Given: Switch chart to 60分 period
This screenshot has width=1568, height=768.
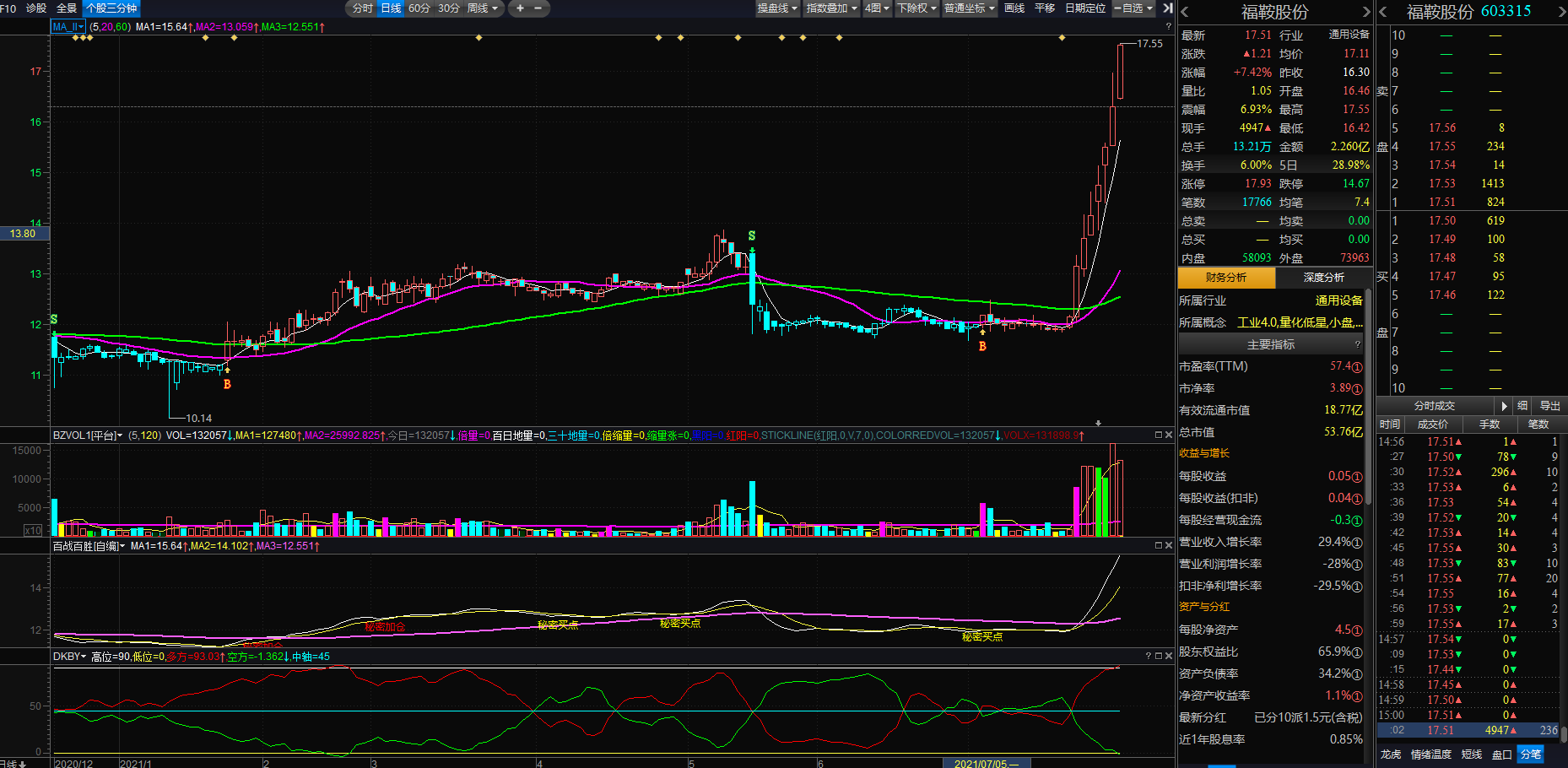Looking at the screenshot, I should click(x=419, y=8).
